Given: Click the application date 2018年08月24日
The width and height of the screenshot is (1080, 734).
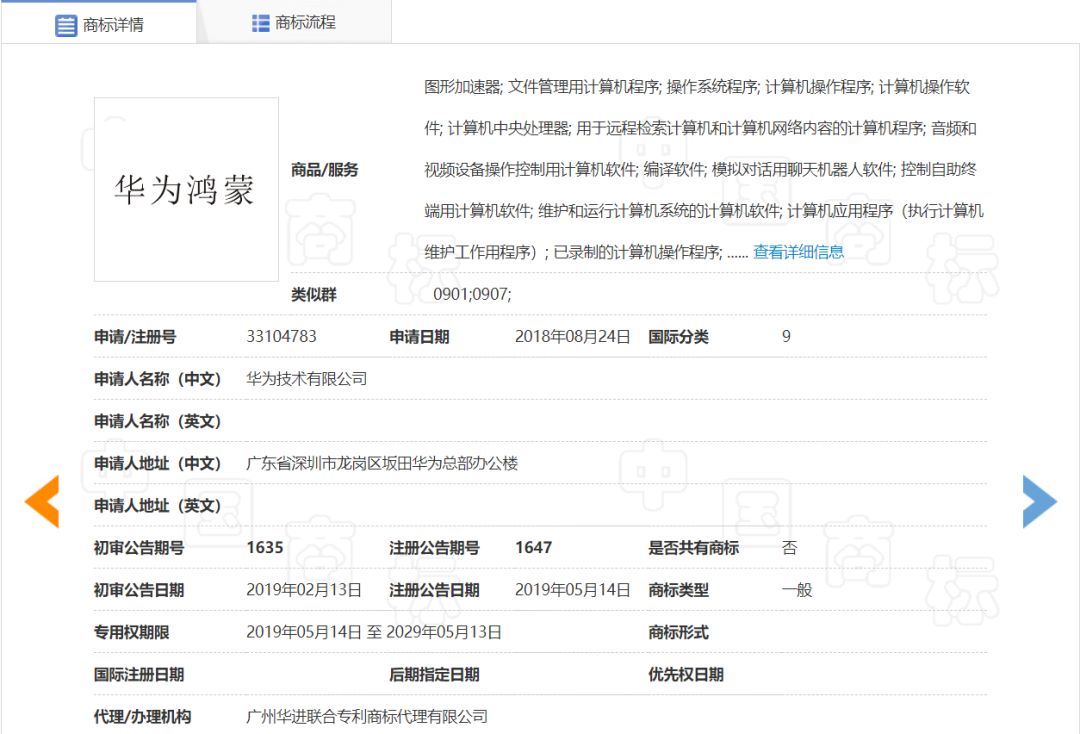Looking at the screenshot, I should (573, 337).
